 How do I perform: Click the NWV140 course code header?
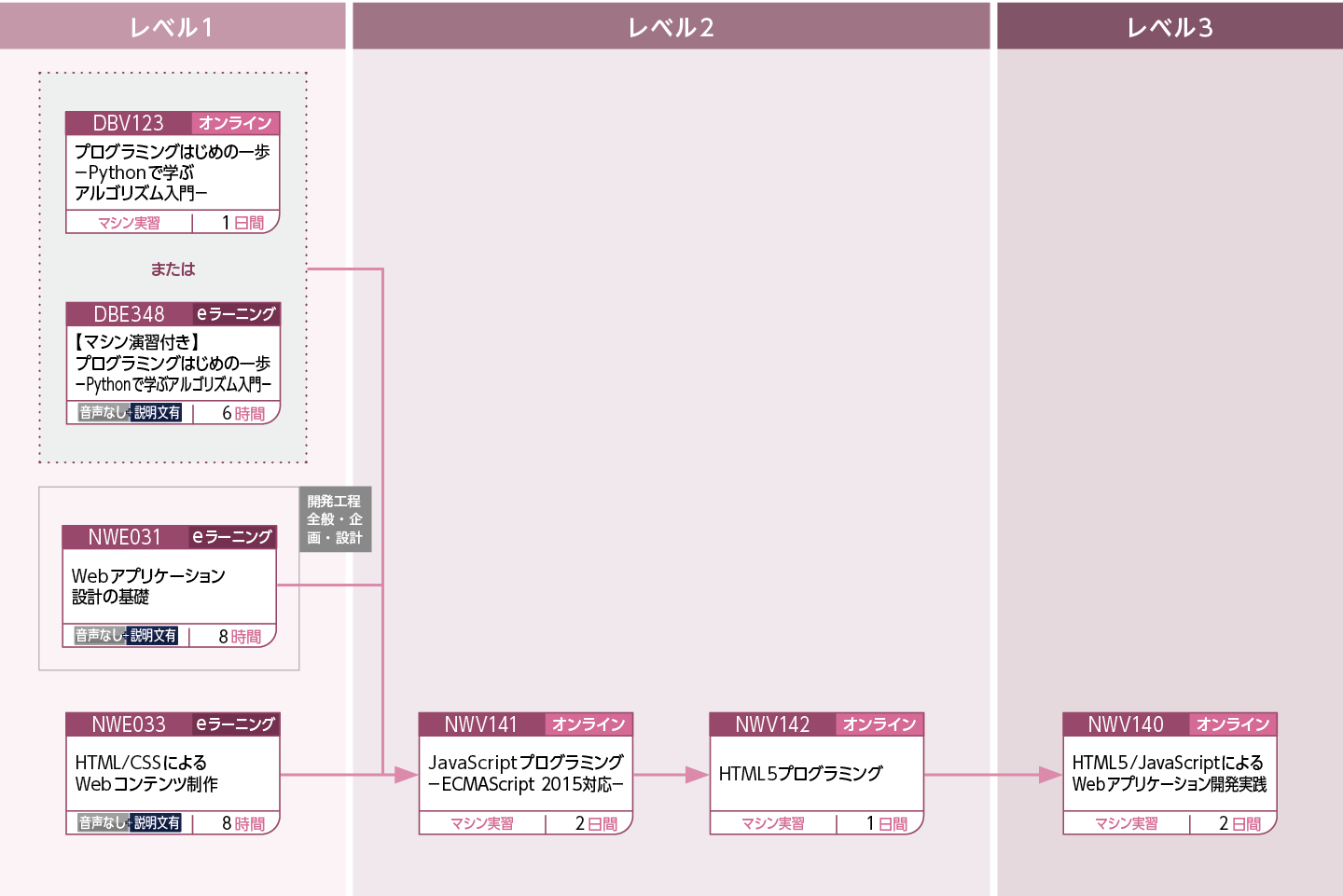pos(1126,724)
